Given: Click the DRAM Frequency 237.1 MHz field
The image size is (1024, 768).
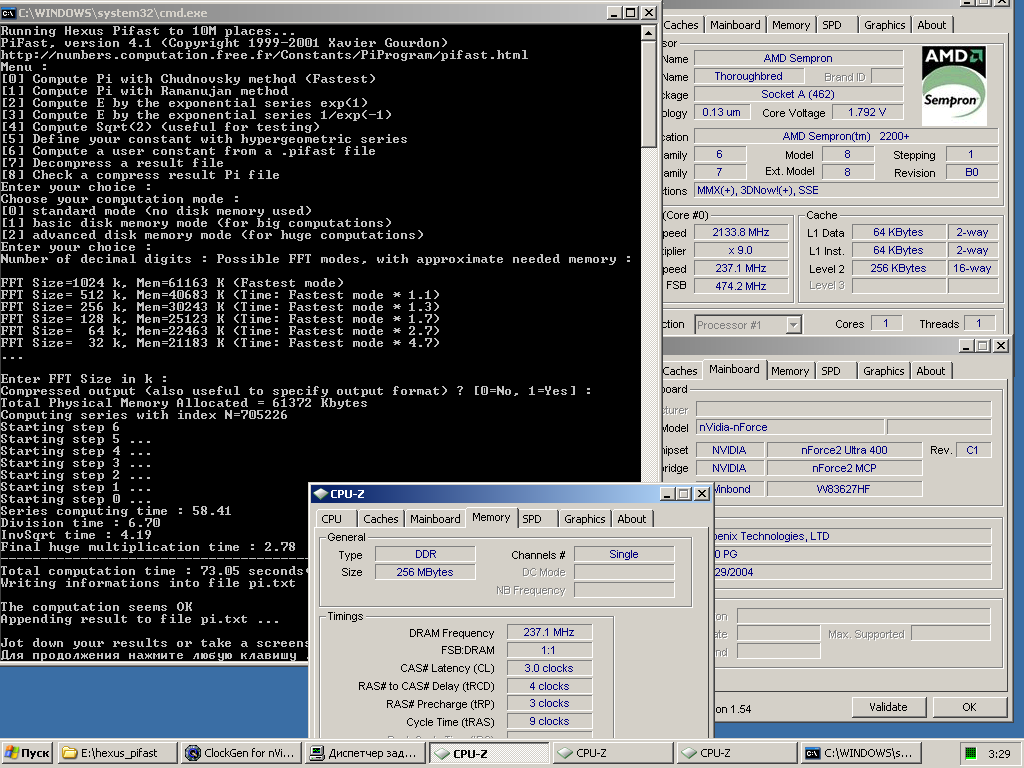Looking at the screenshot, I should [549, 632].
